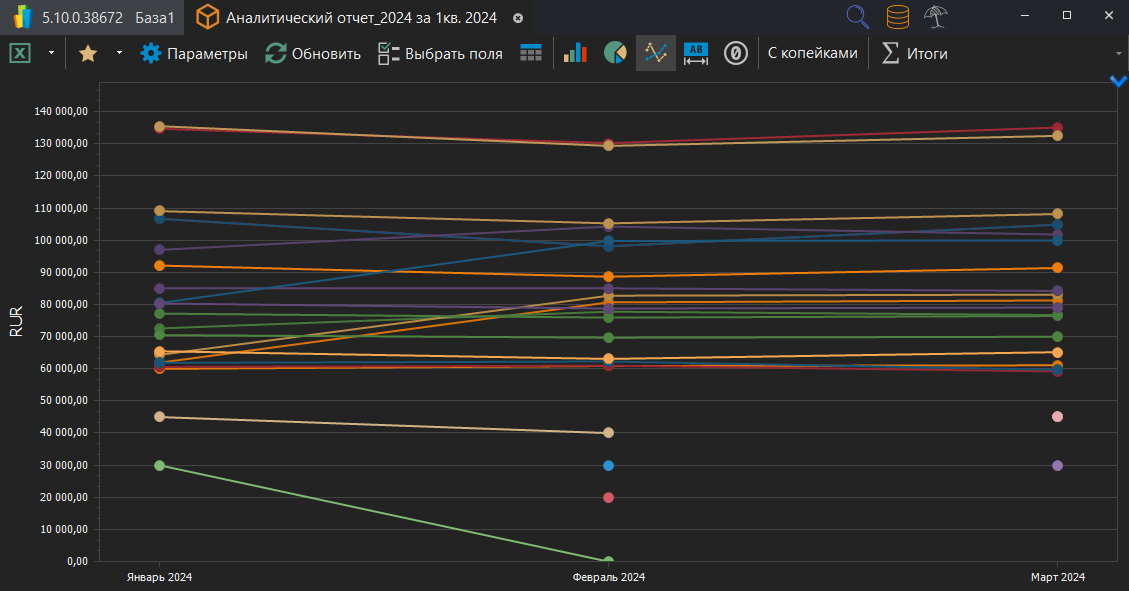Click the orange database icon
This screenshot has height=591, width=1129.
click(x=897, y=16)
